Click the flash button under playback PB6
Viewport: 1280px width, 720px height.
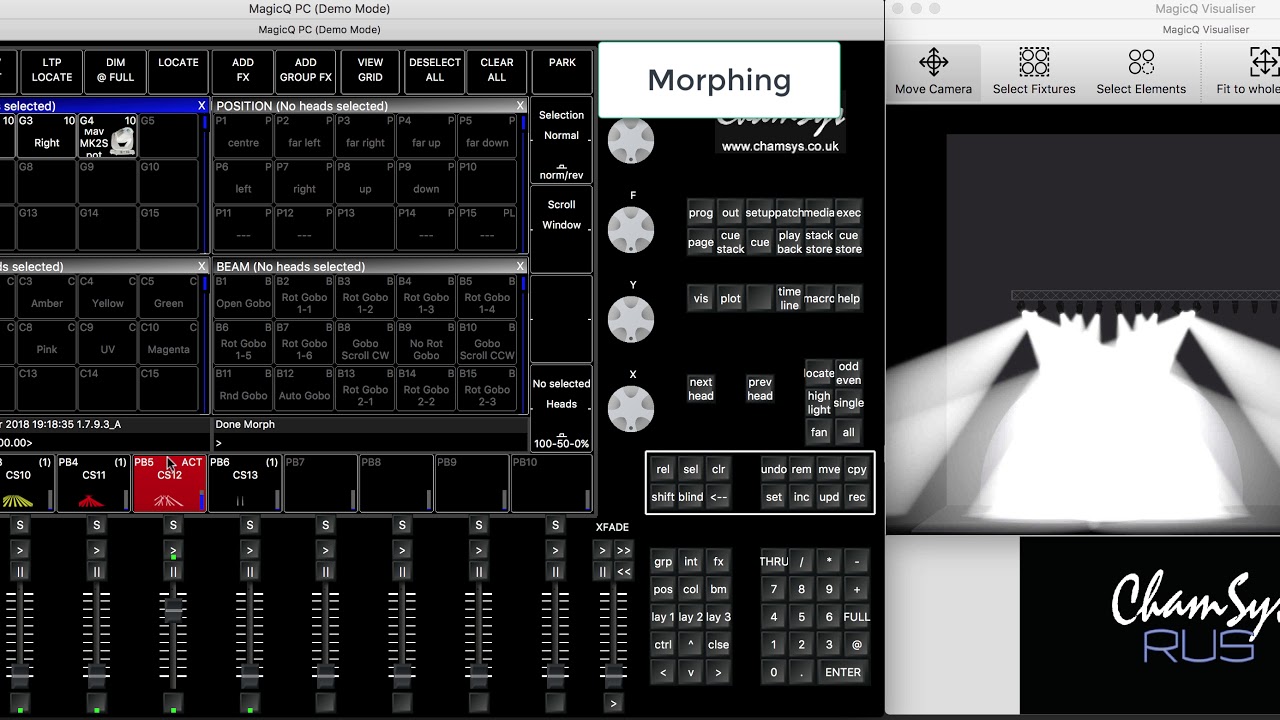[x=250, y=702]
